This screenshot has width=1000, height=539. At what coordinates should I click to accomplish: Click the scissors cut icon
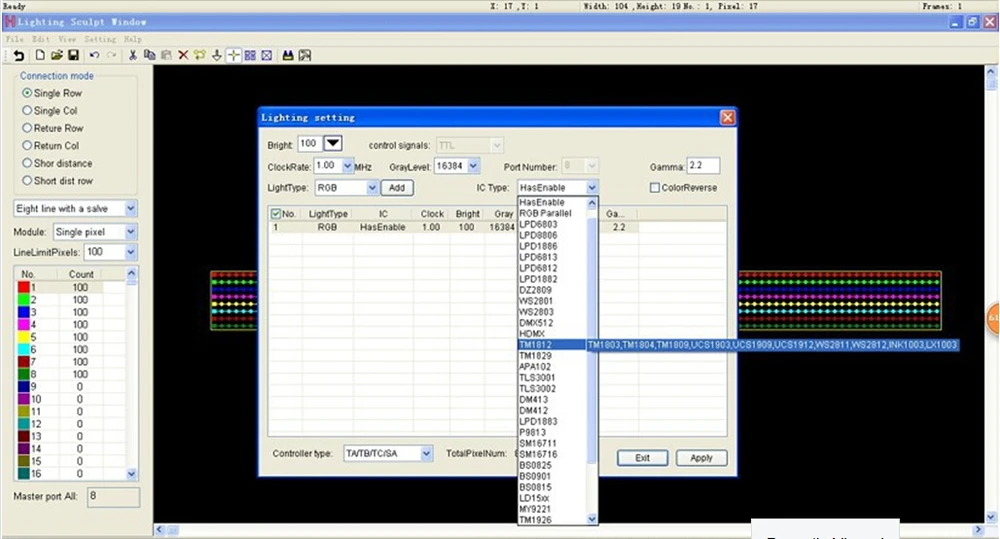coord(133,55)
